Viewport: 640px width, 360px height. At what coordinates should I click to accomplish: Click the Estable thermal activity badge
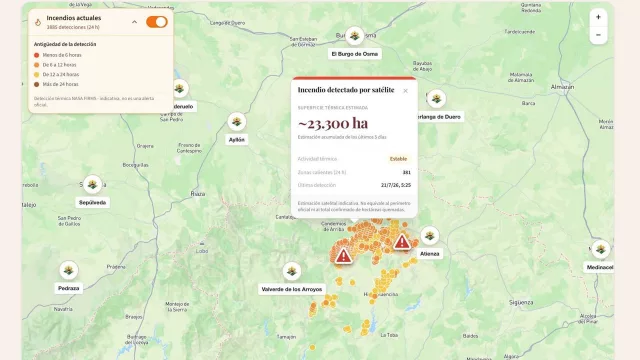[398, 159]
